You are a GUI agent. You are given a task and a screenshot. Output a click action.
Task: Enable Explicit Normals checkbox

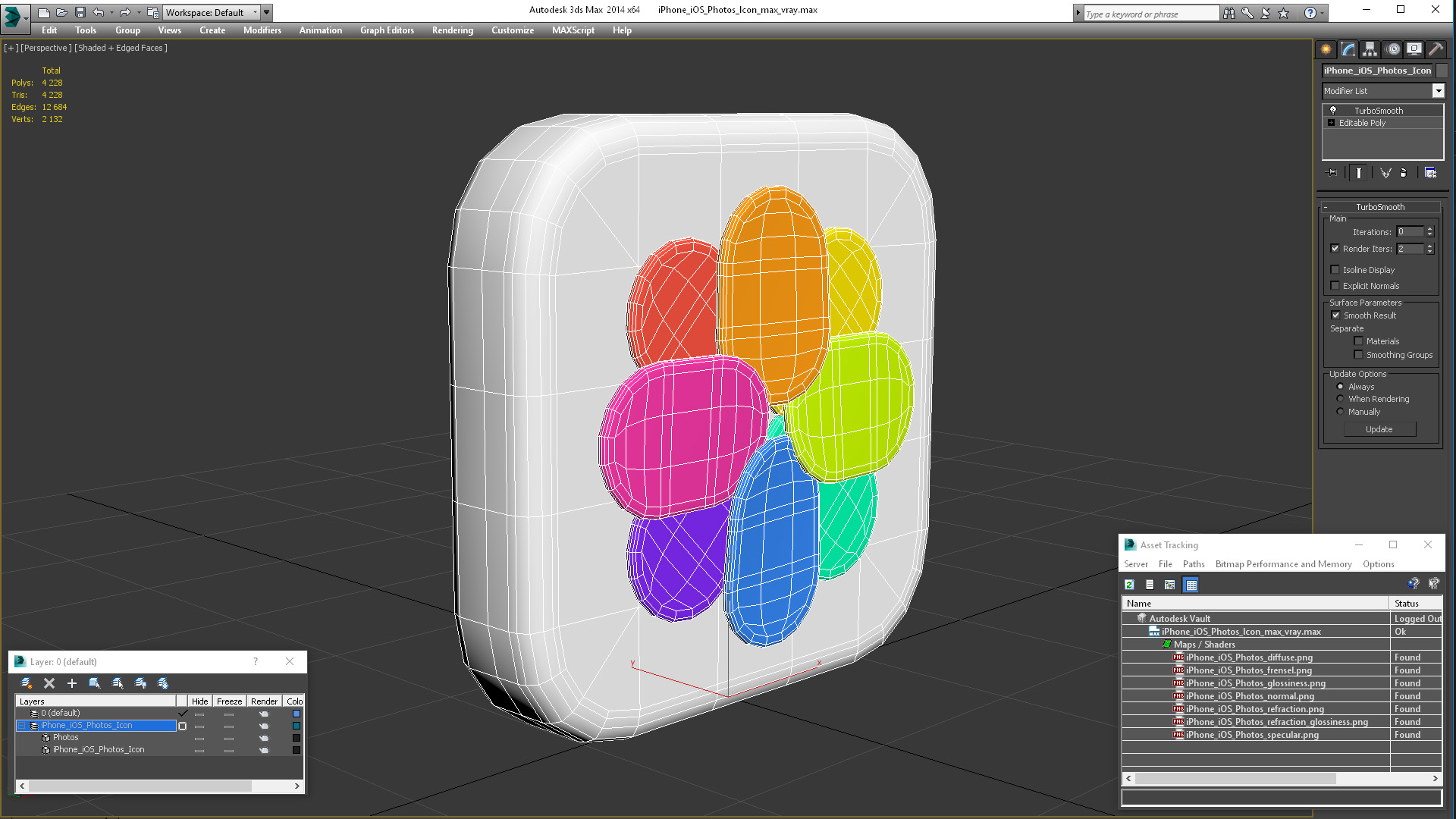tap(1335, 286)
